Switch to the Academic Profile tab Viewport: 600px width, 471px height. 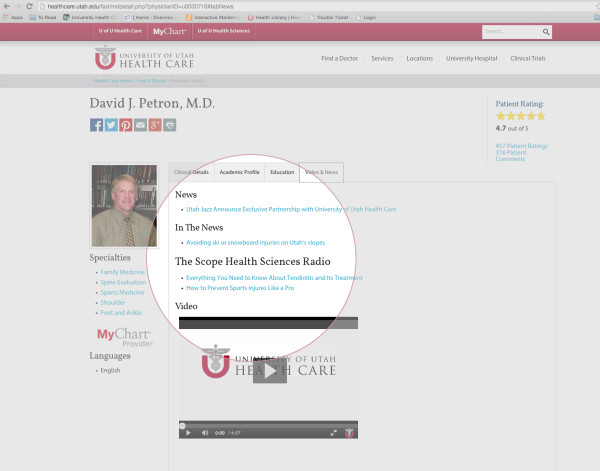[x=239, y=172]
